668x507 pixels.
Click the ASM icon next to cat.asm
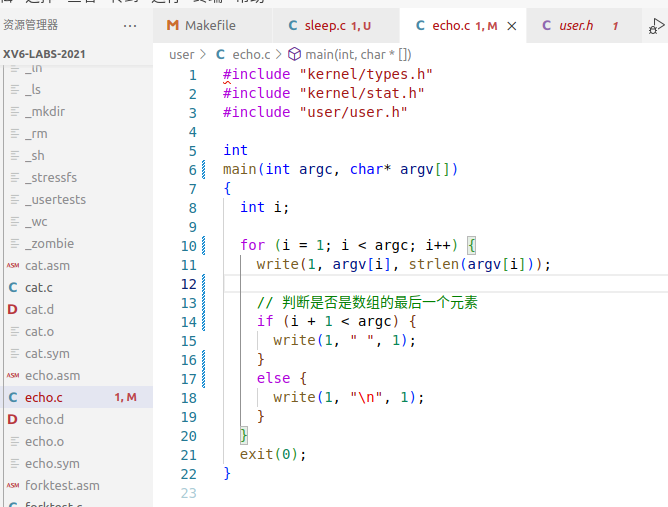(x=13, y=265)
